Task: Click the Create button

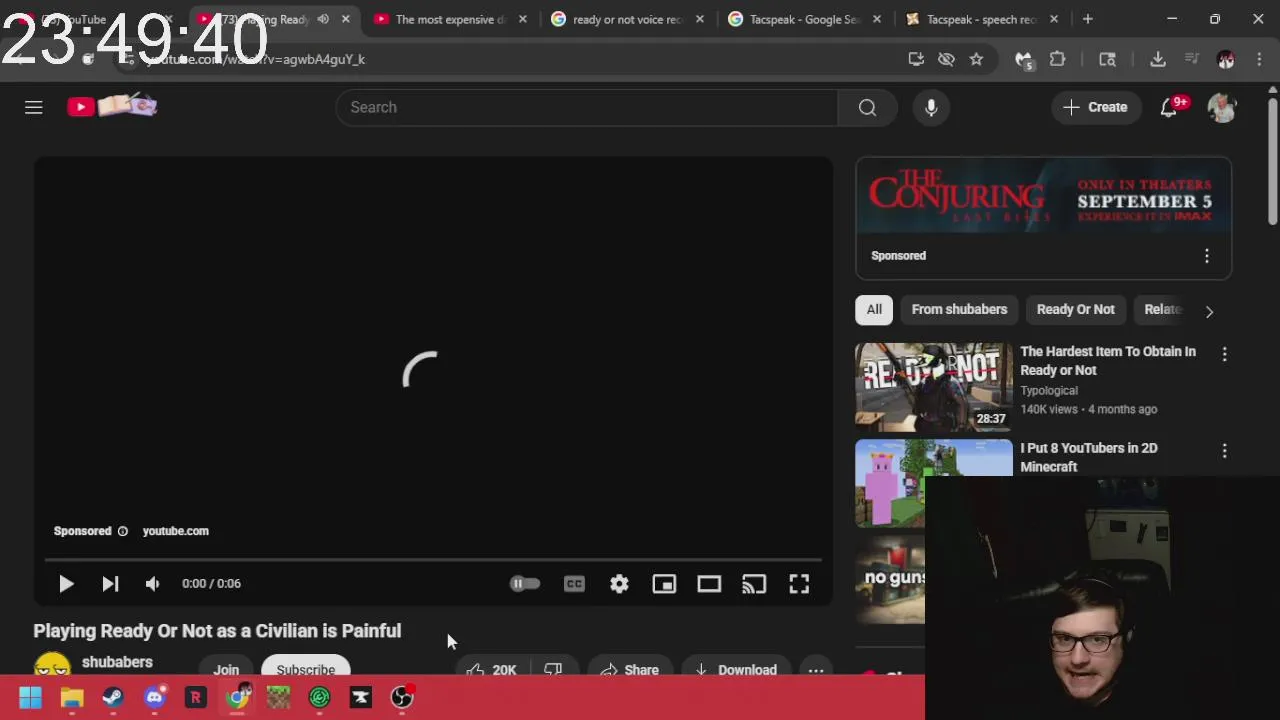Action: (1095, 107)
